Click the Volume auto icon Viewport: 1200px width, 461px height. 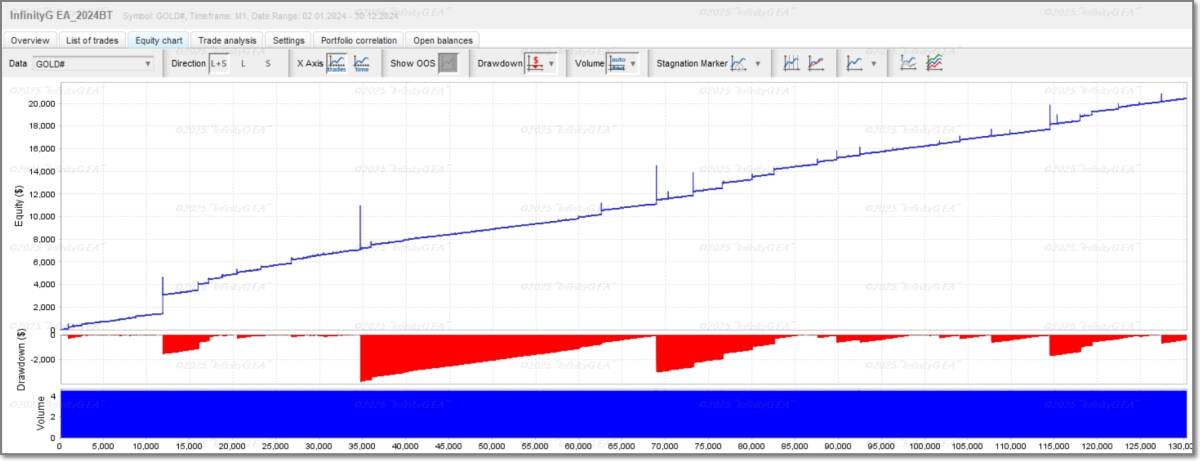tap(617, 63)
